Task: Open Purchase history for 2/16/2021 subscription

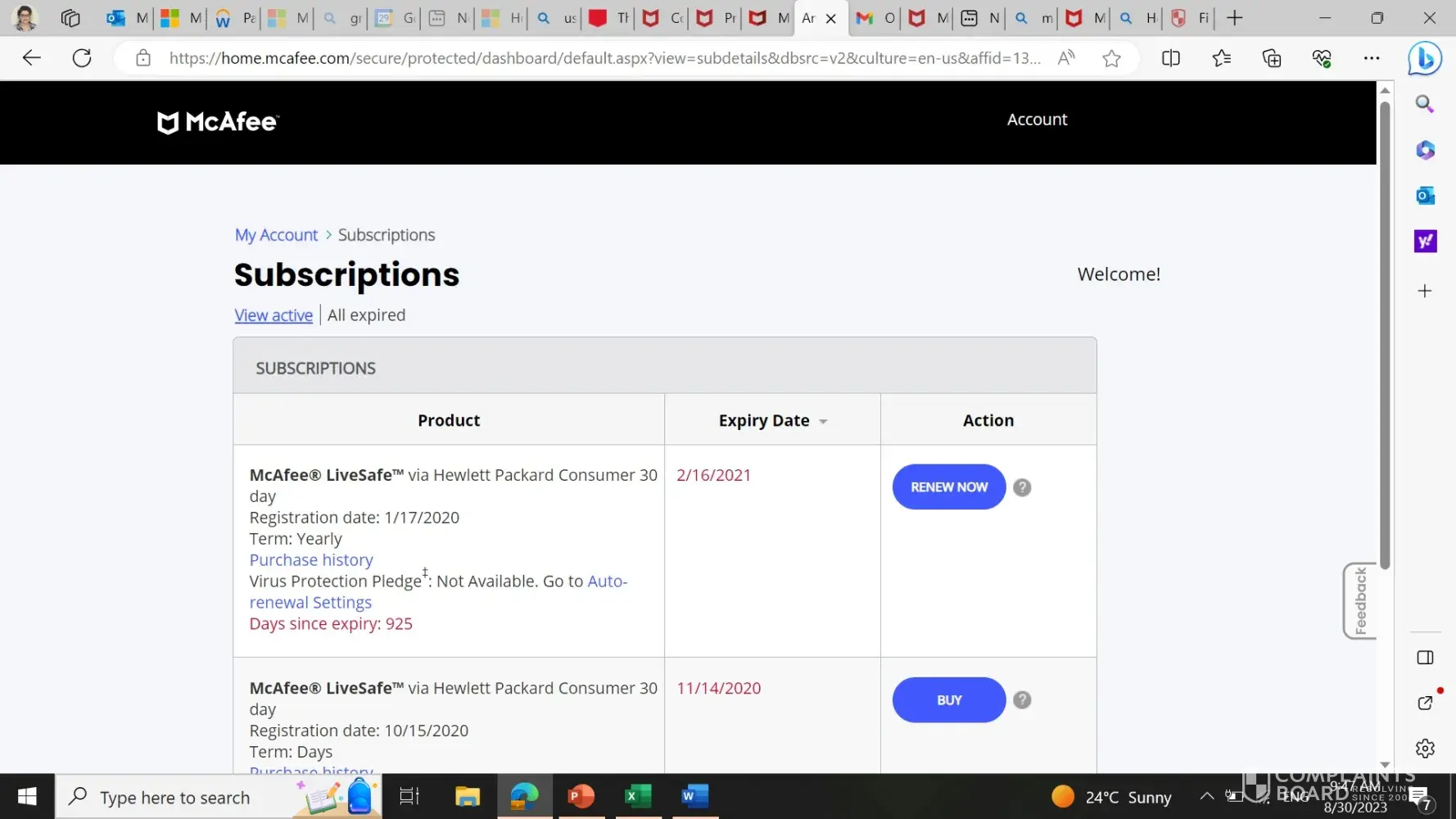Action: 311,560
